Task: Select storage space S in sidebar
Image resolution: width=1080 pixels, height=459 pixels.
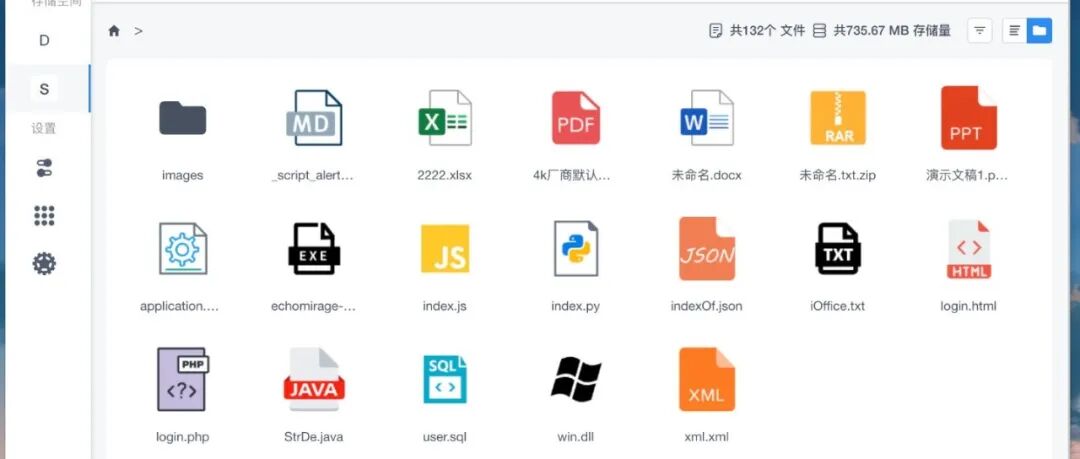Action: [44, 89]
